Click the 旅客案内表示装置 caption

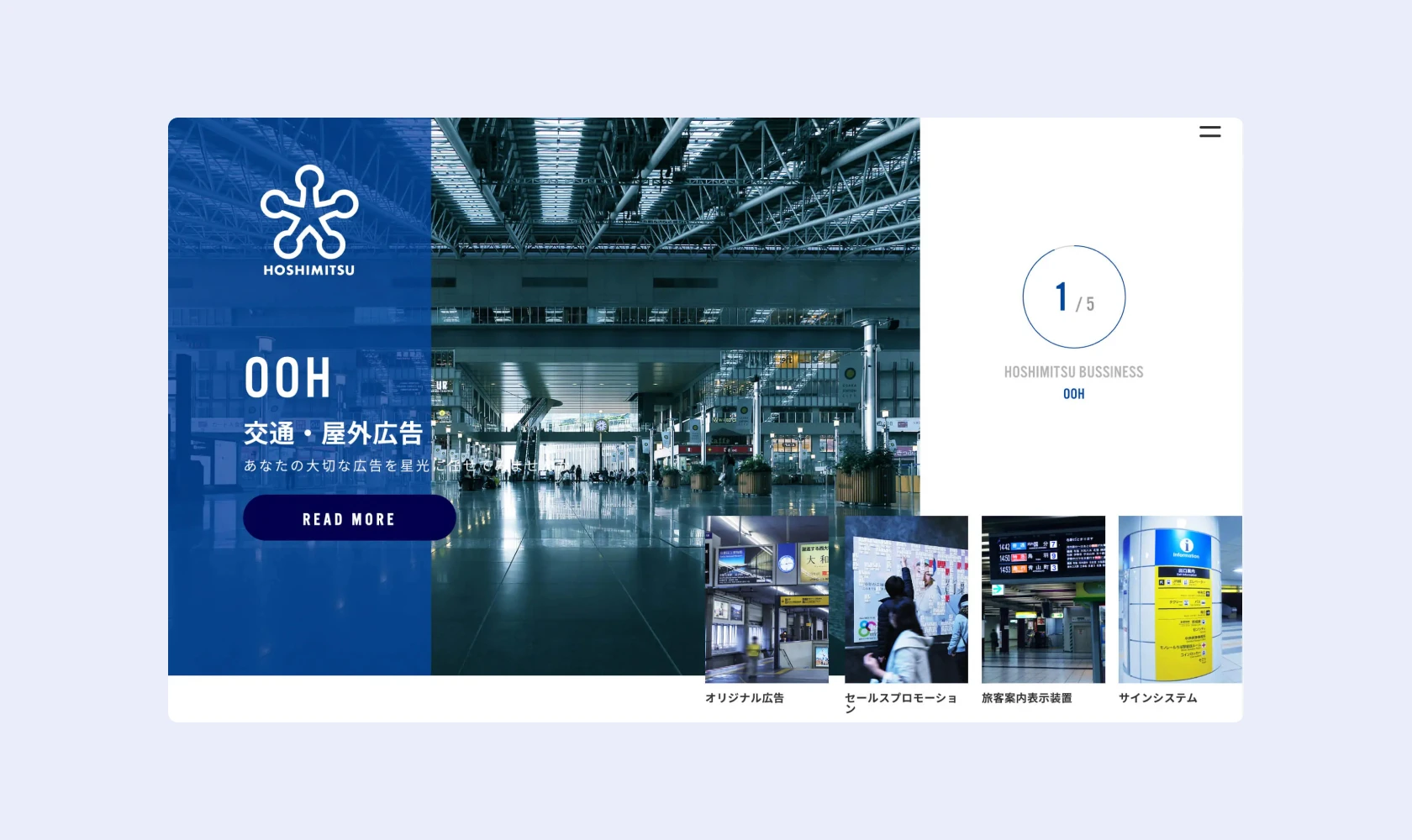(x=1027, y=698)
